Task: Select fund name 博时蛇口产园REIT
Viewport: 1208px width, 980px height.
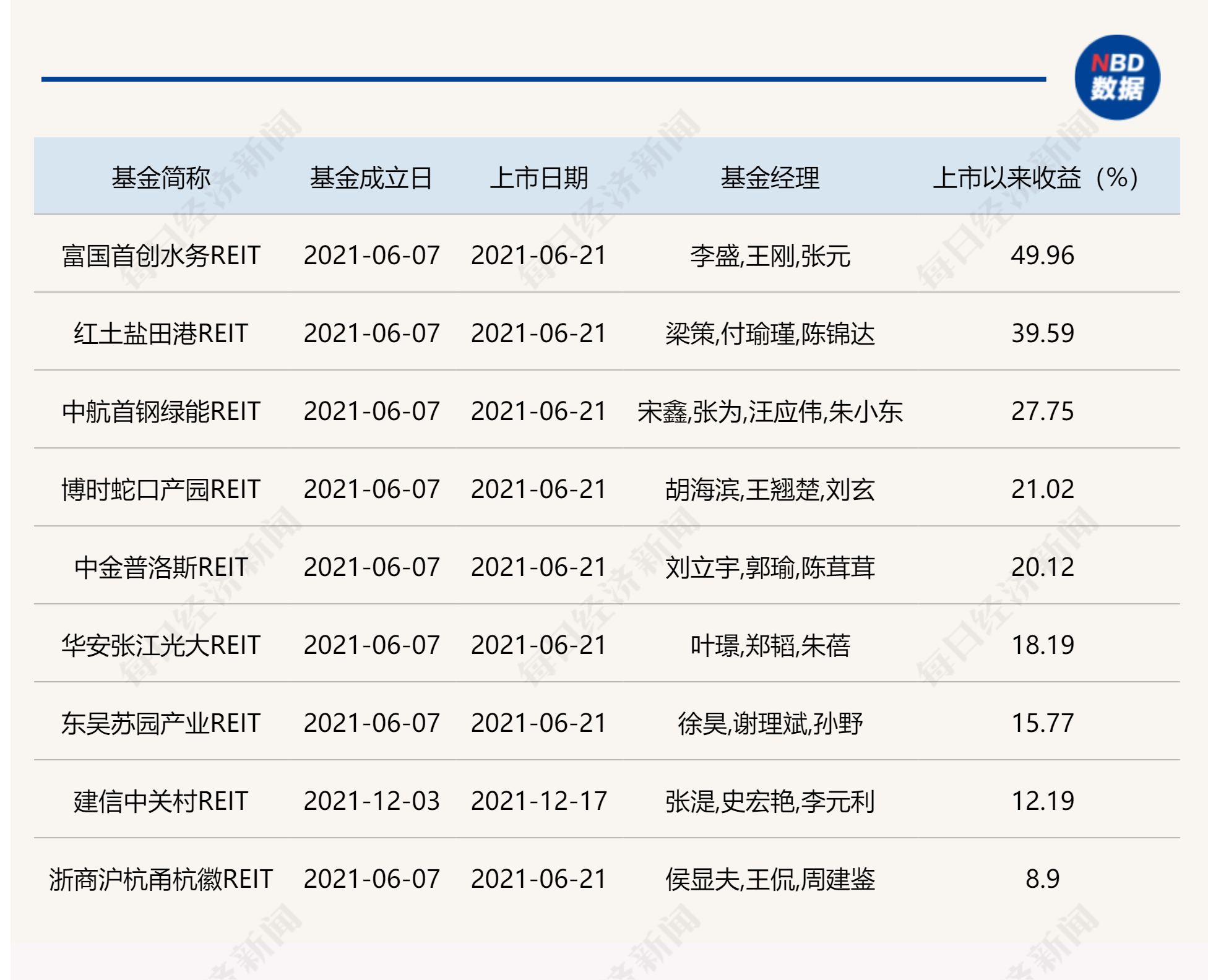Action: pos(161,489)
